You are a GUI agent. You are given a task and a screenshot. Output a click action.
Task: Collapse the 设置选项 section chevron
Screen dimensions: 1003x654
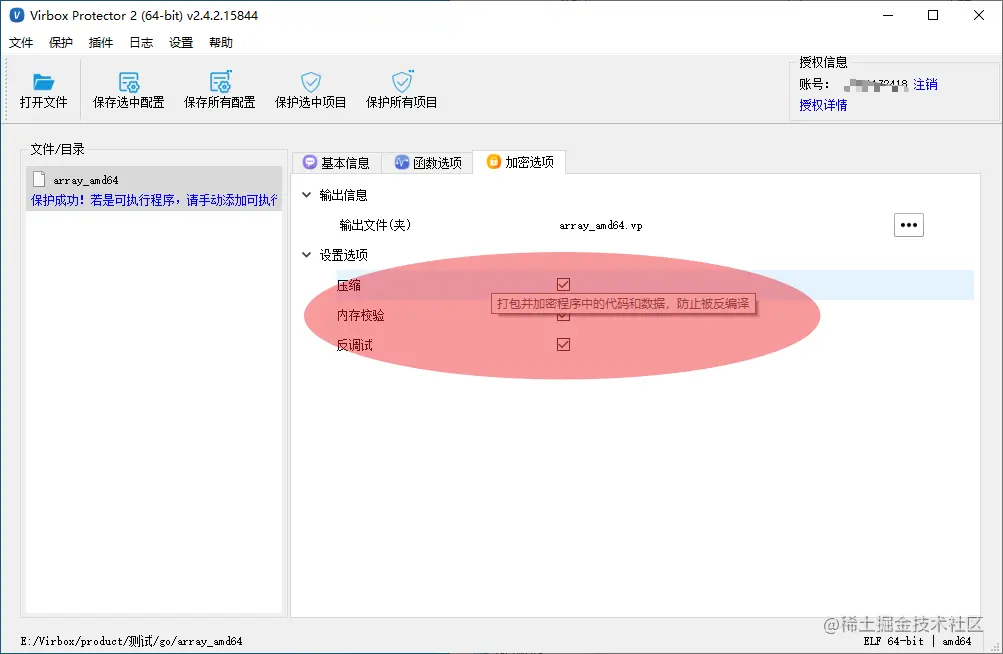point(306,255)
